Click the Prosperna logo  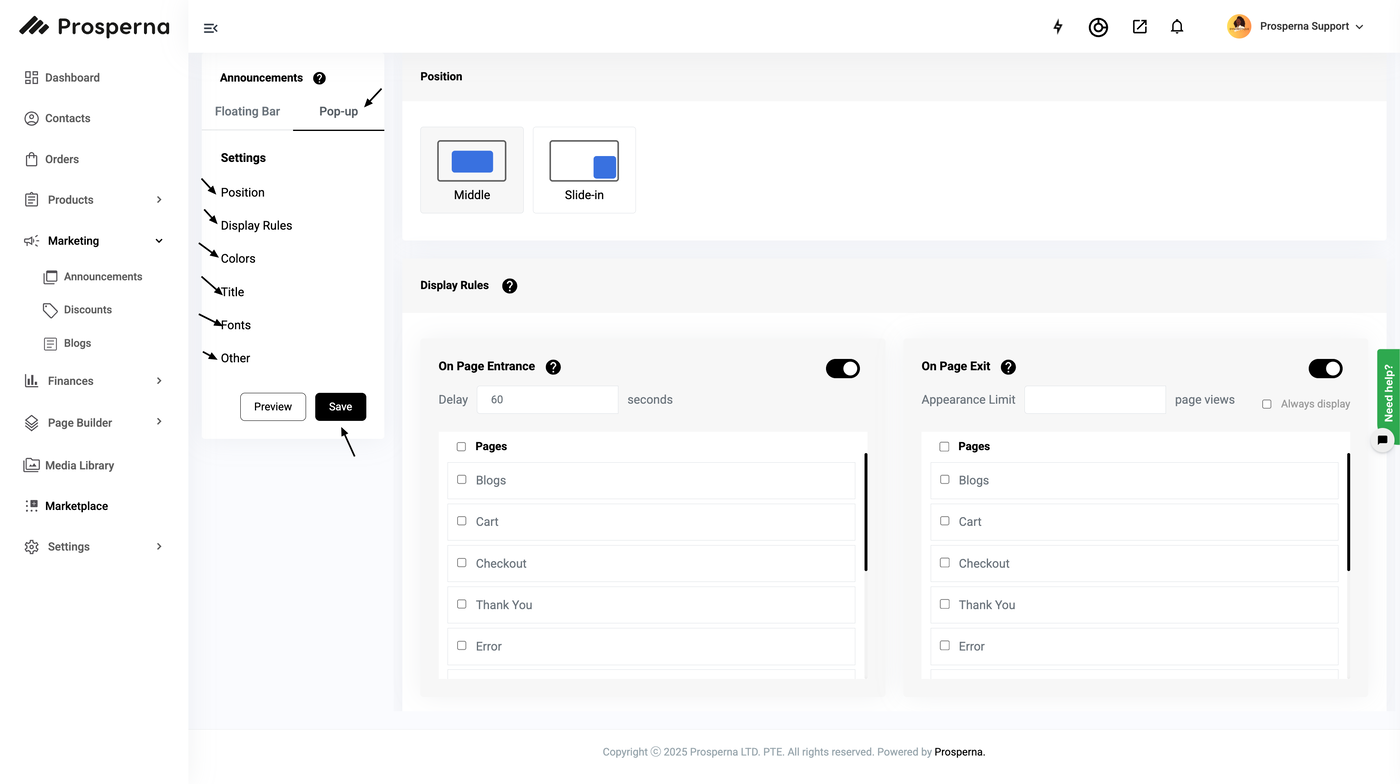coord(94,27)
